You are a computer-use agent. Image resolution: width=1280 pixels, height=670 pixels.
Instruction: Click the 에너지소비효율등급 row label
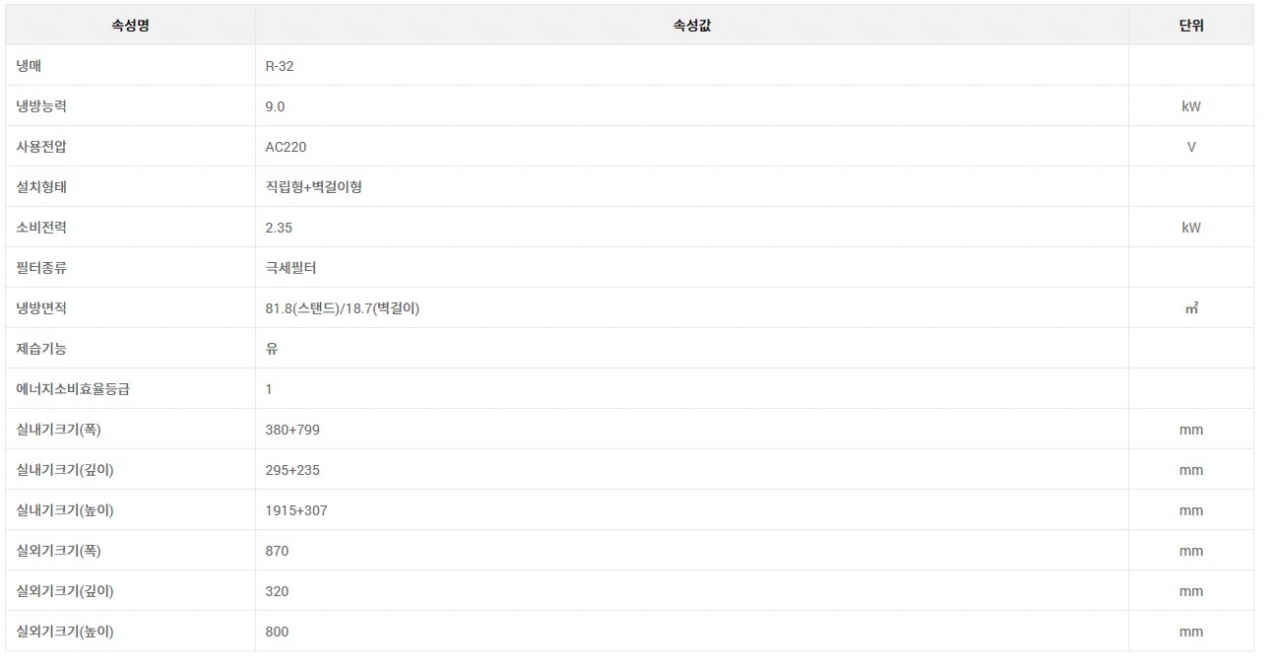[x=73, y=390]
